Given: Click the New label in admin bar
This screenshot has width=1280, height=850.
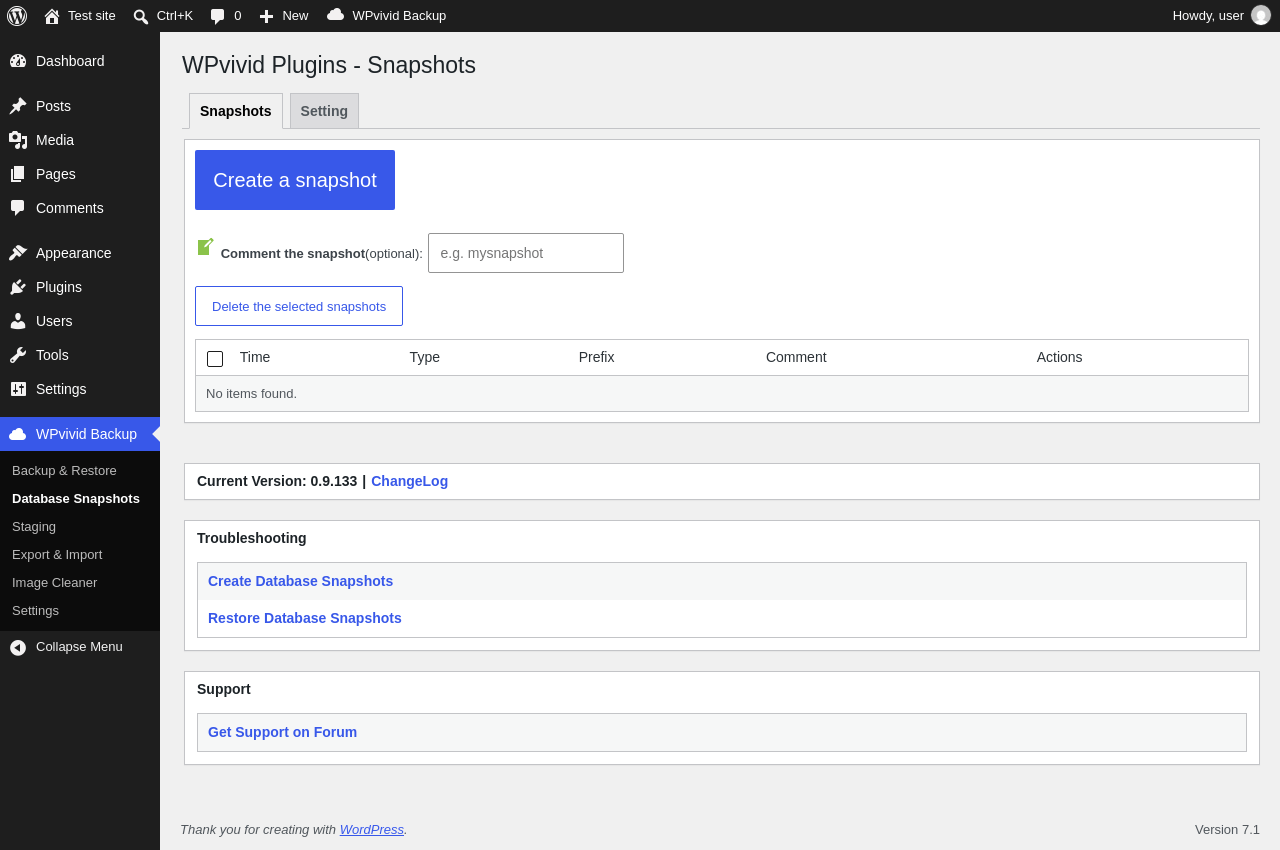Looking at the screenshot, I should [295, 15].
